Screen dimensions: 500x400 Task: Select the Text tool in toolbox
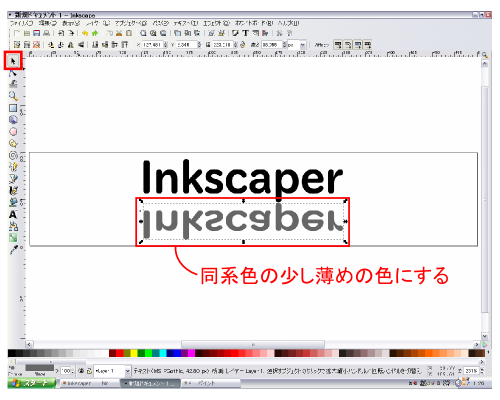point(13,214)
